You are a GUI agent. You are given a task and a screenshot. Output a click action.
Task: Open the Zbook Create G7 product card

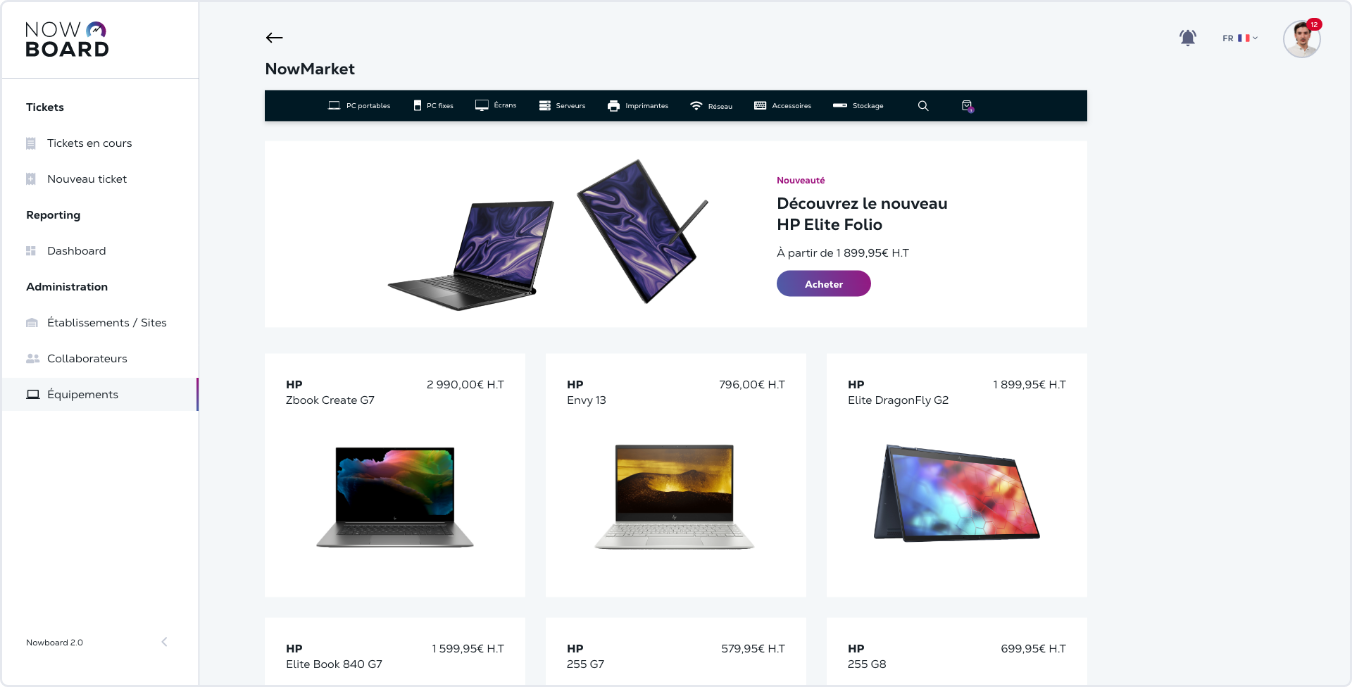[395, 475]
